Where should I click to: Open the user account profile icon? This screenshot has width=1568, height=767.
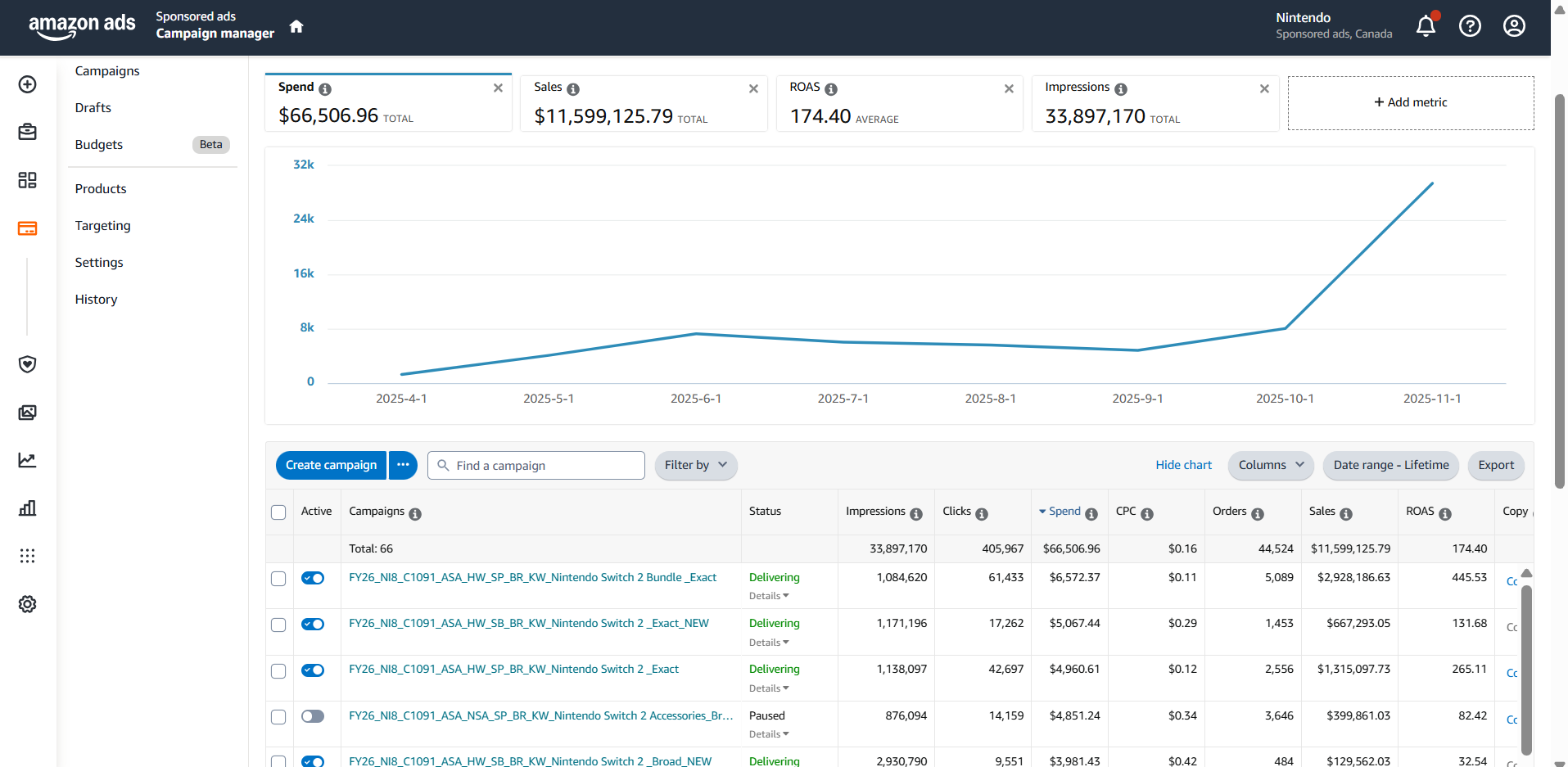[x=1514, y=26]
